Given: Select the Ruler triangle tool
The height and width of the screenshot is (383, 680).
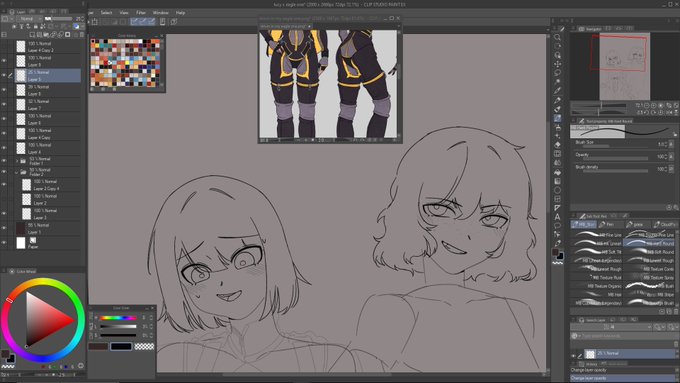Looking at the screenshot, I should pyautogui.click(x=557, y=208).
